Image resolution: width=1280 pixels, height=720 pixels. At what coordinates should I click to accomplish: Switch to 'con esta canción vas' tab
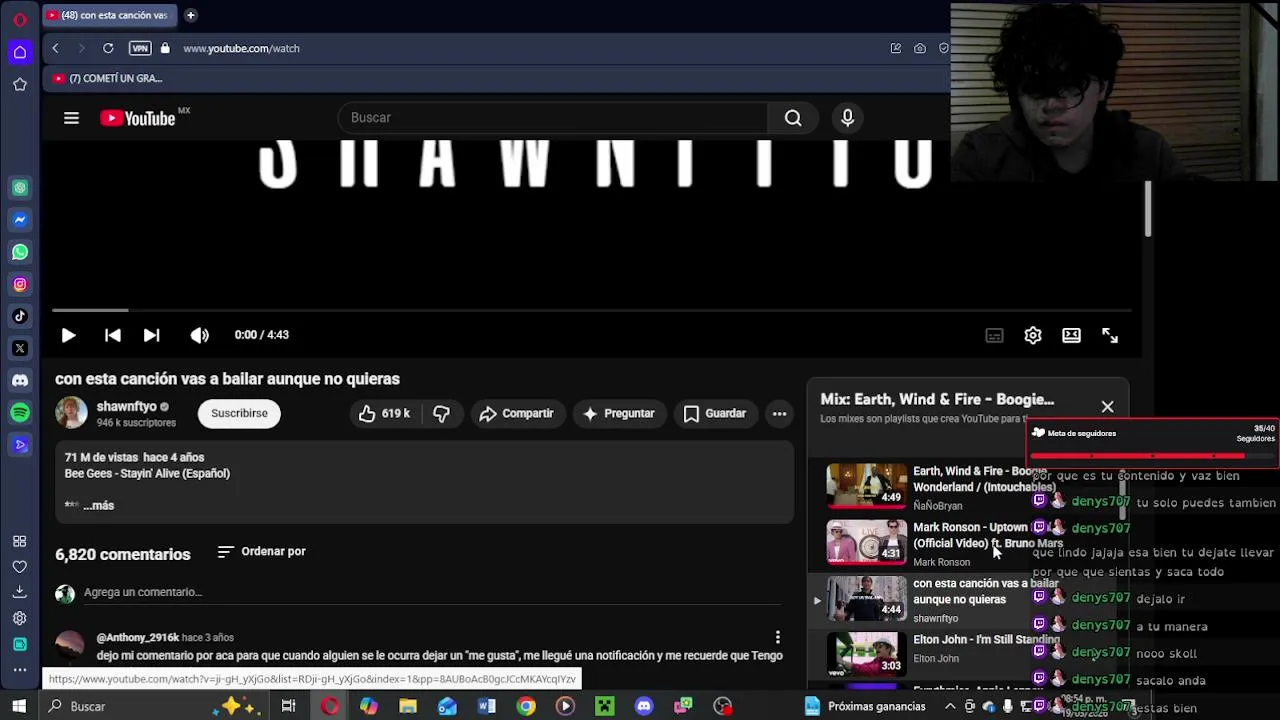click(108, 15)
